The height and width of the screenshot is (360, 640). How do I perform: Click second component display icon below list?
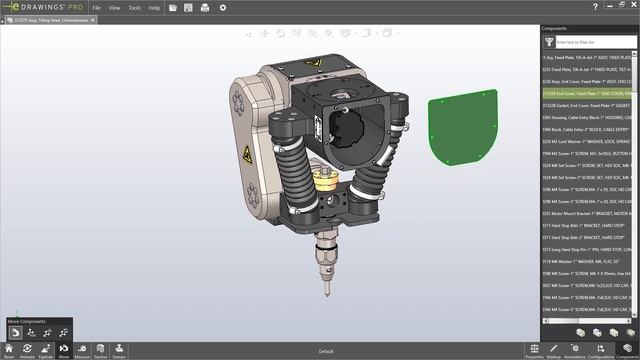click(x=597, y=333)
